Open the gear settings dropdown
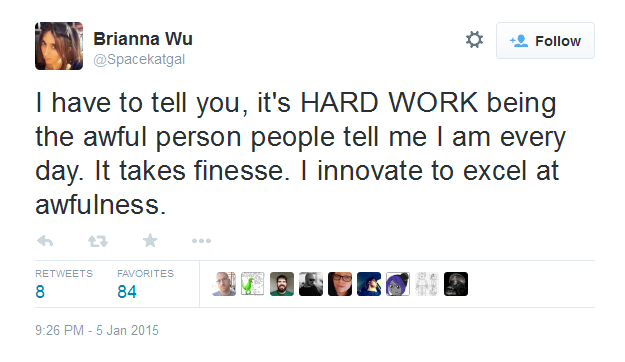Viewport: 625px width, 362px height. click(474, 40)
